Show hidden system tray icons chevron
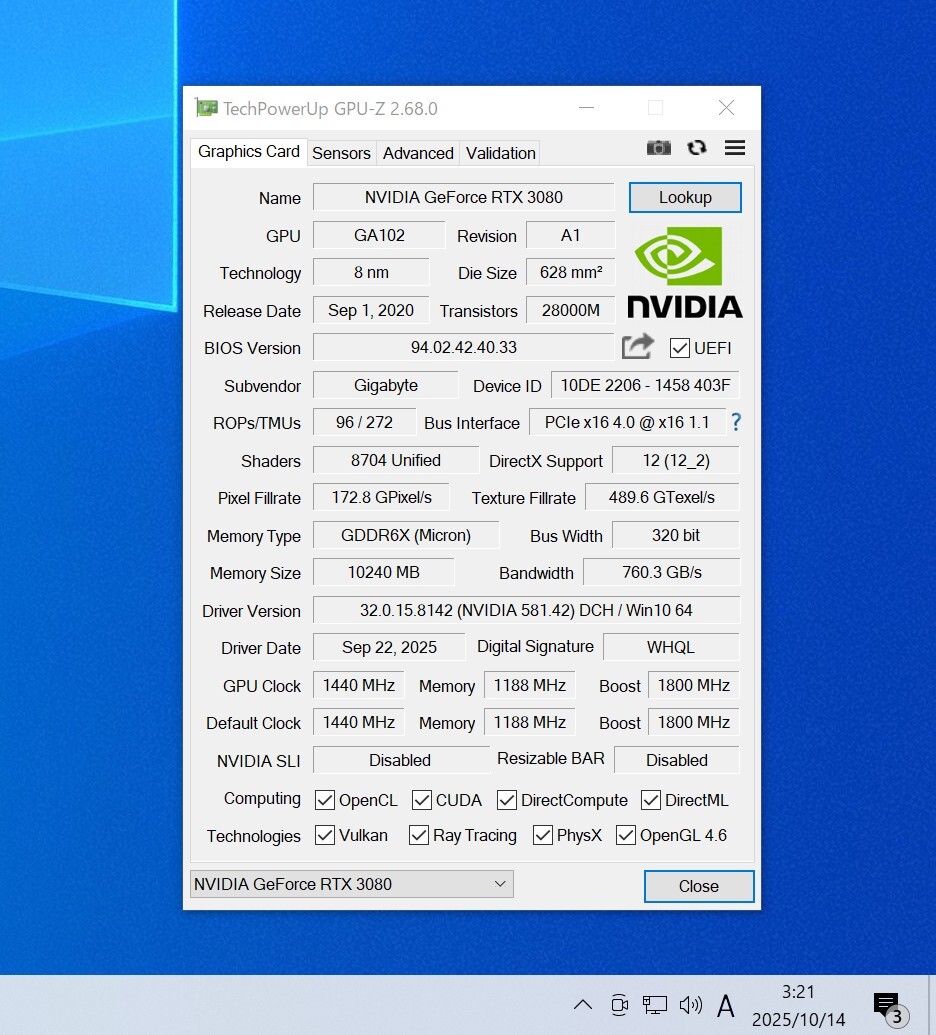 [x=583, y=1005]
